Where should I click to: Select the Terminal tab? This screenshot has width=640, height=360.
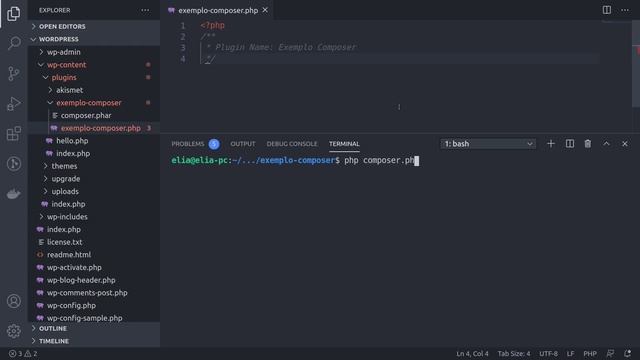click(344, 144)
